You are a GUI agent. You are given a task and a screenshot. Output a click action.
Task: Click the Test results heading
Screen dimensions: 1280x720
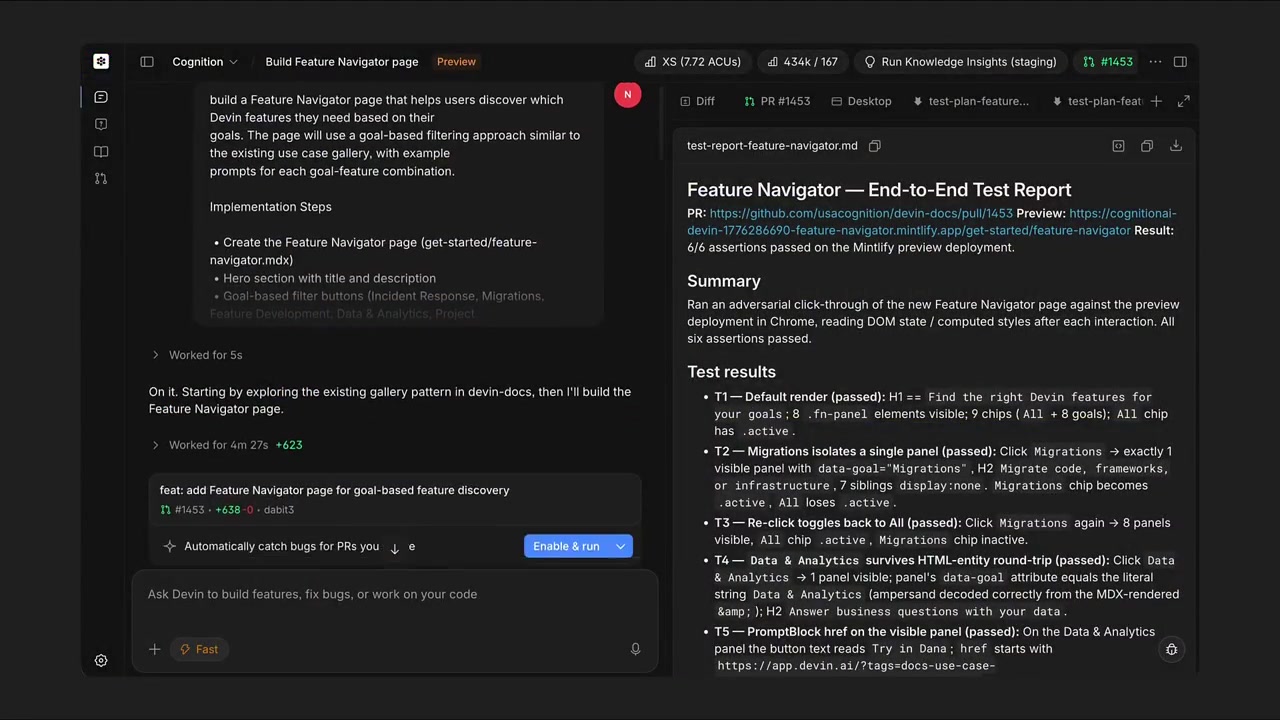[731, 372]
